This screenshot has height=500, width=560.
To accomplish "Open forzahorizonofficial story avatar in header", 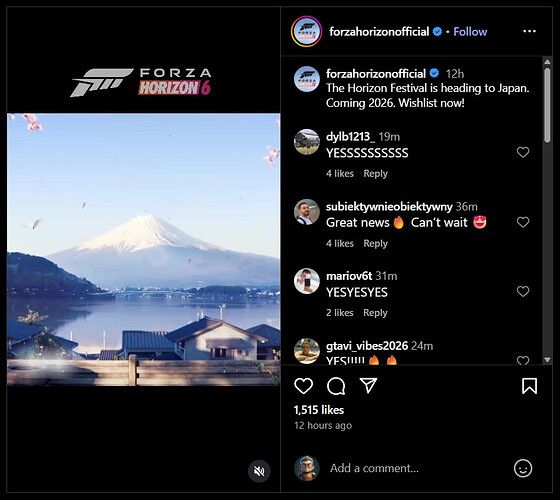I will [x=306, y=31].
